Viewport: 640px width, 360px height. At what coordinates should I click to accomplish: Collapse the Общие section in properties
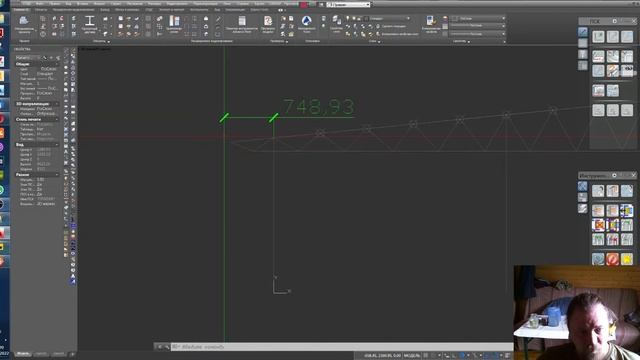click(x=57, y=64)
